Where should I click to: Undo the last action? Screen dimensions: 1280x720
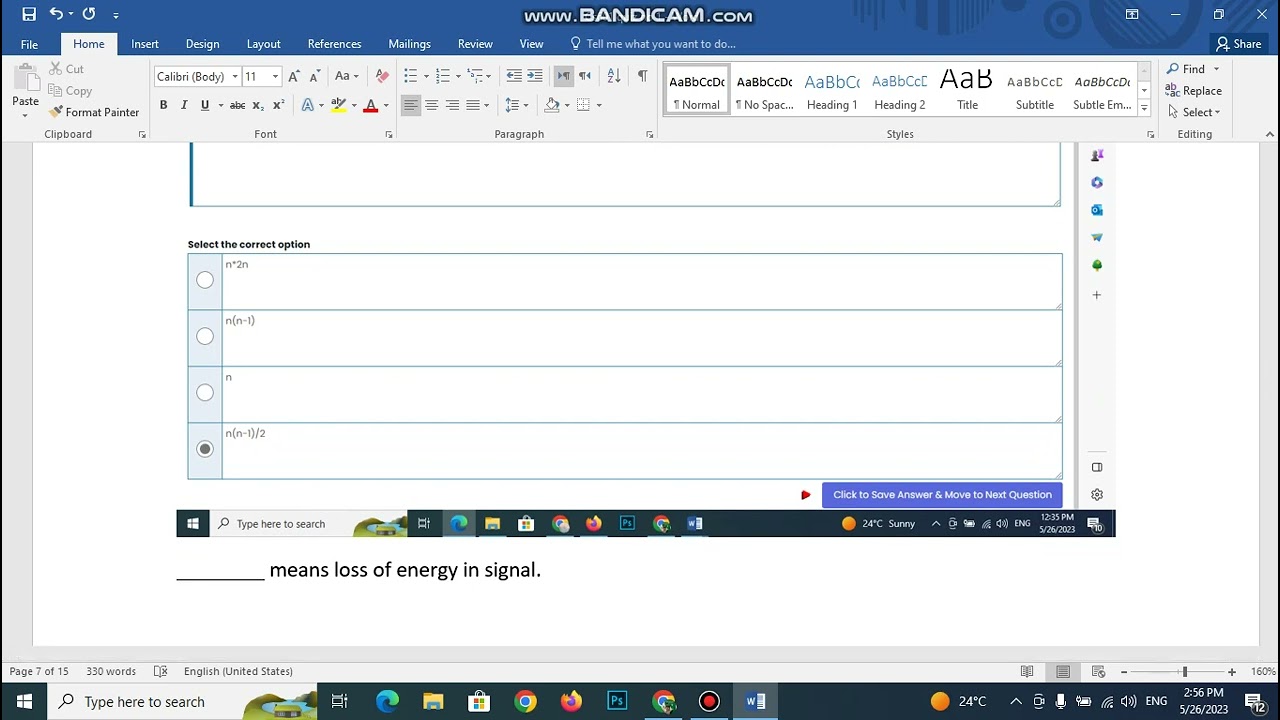point(56,14)
